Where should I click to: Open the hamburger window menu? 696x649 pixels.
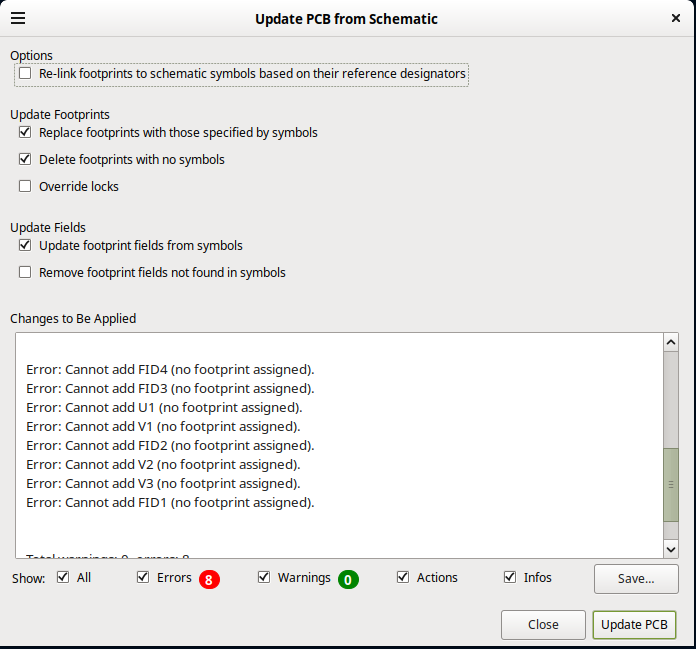tap(18, 18)
